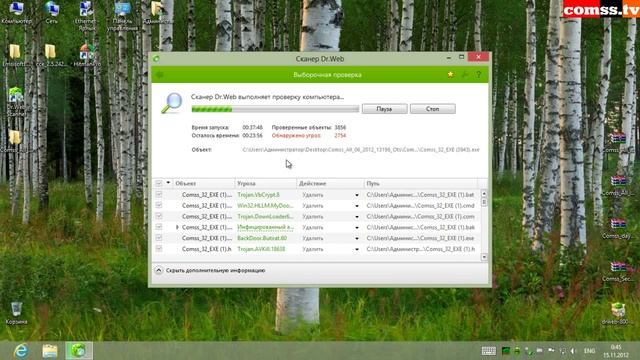Click the Обнаружено угроз count 2754
Image resolution: width=640 pixels, height=360 pixels.
point(340,136)
